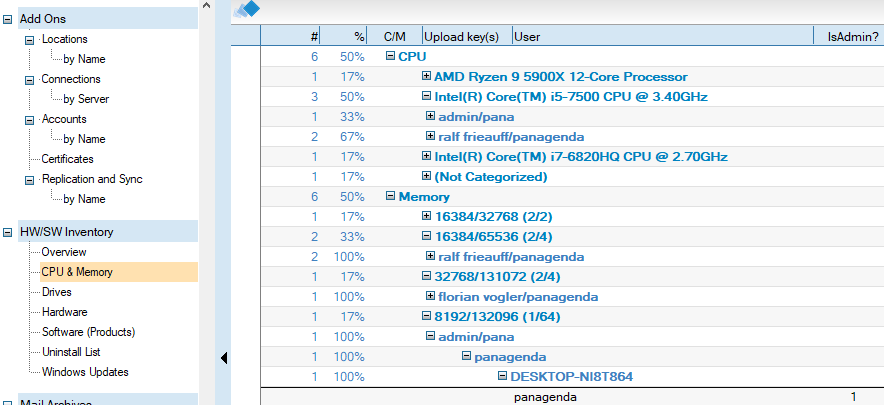The width and height of the screenshot is (884, 405).
Task: Collapse the HW/SW Inventory section
Action: 7,232
